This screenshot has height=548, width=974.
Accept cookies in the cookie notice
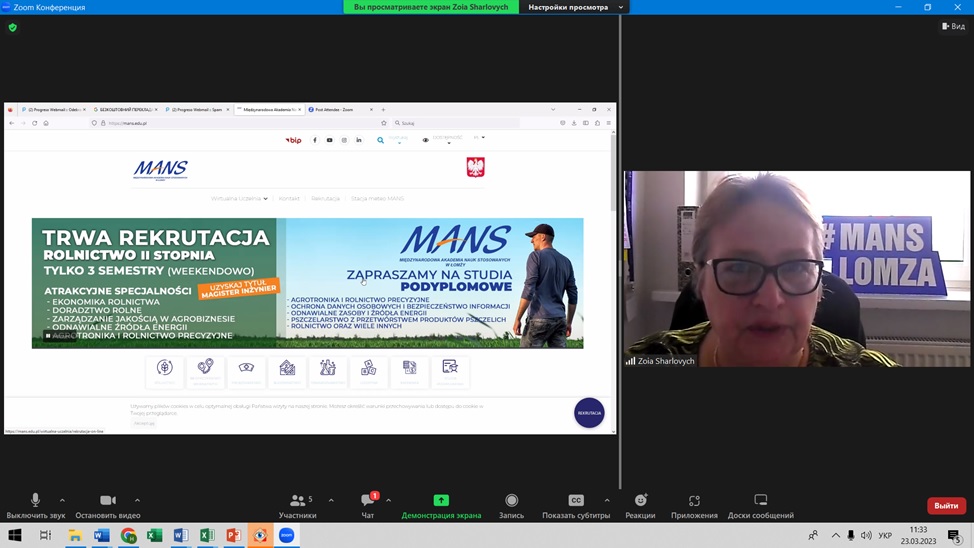144,423
